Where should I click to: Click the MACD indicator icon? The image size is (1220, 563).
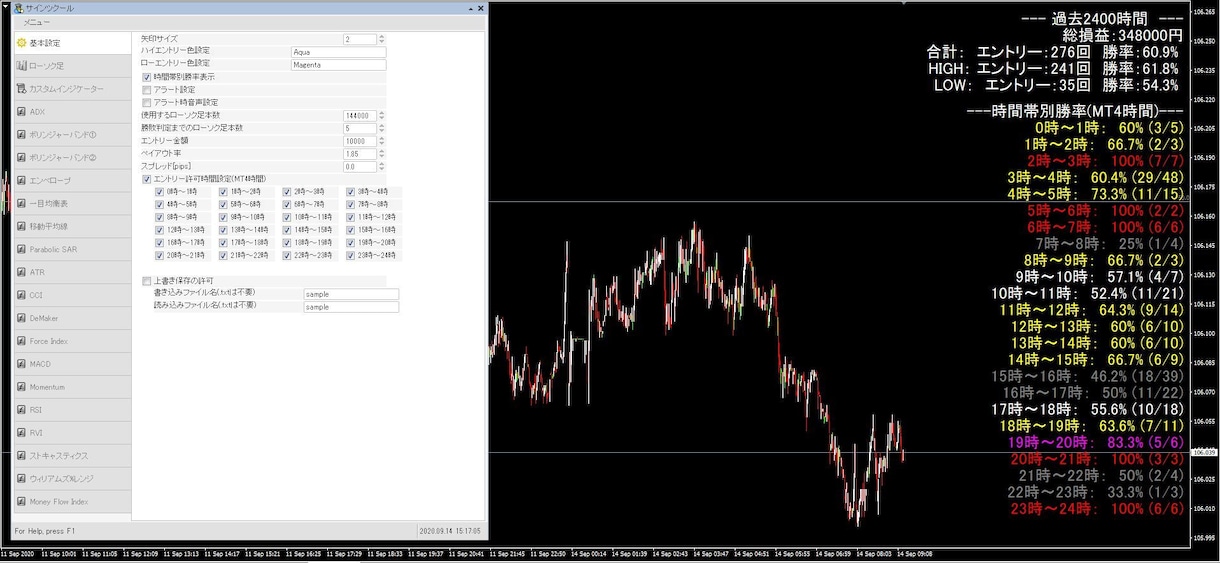pos(21,364)
